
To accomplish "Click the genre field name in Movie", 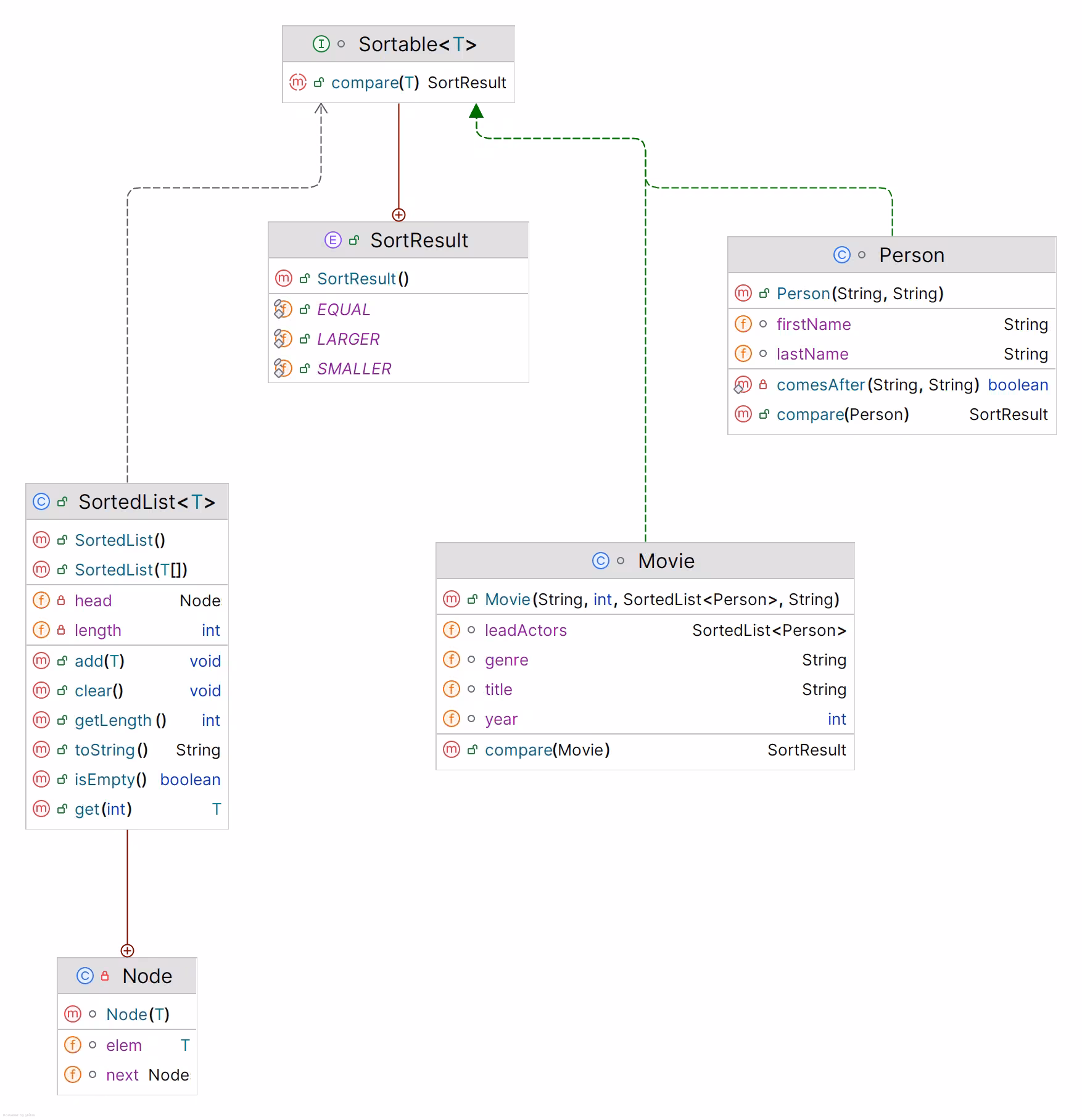I will click(506, 660).
